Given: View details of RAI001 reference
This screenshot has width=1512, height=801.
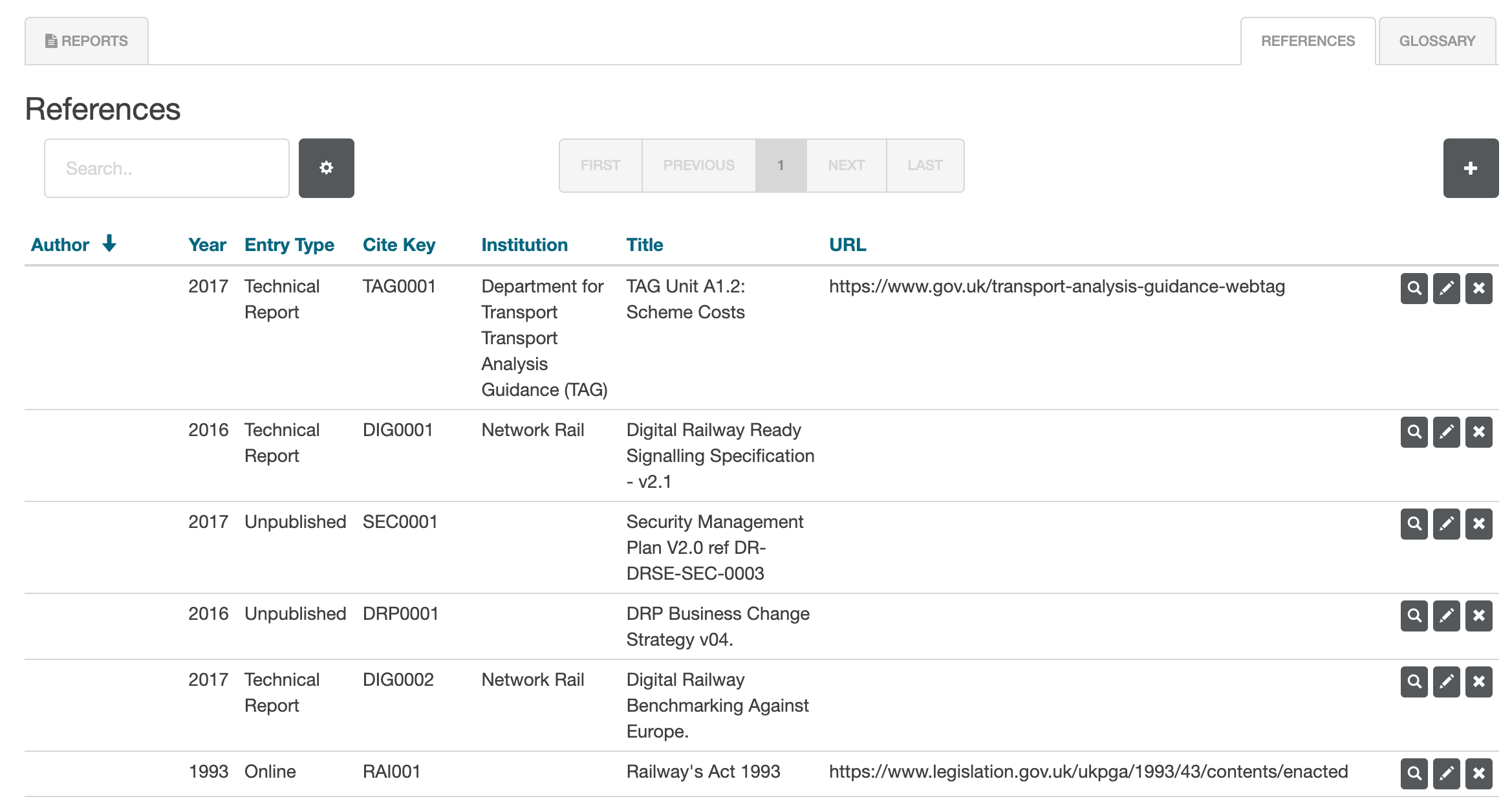Looking at the screenshot, I should 1414,774.
